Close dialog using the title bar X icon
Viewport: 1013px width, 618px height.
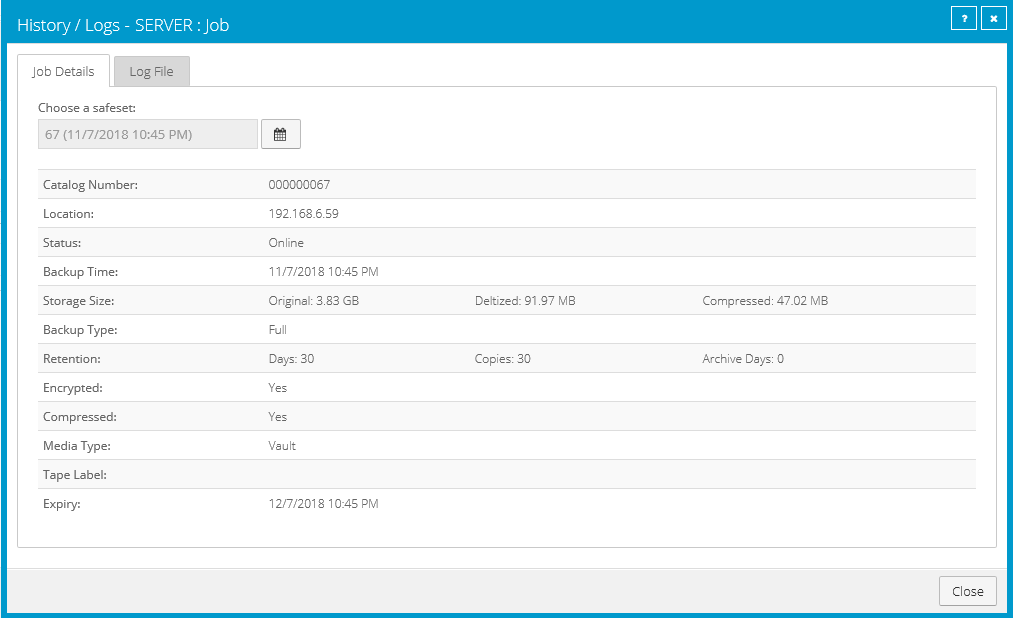point(993,19)
